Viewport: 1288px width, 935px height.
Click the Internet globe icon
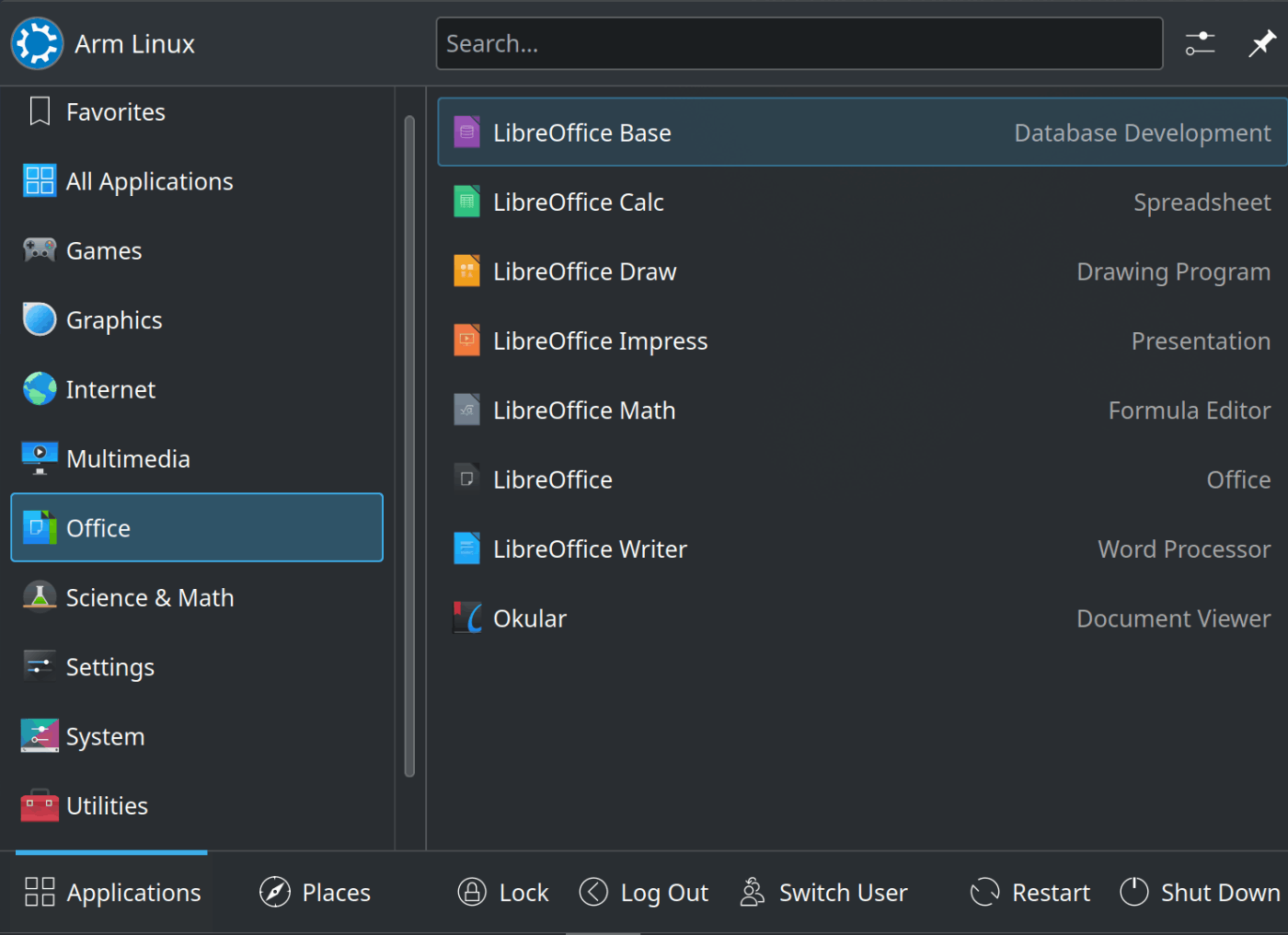[40, 389]
